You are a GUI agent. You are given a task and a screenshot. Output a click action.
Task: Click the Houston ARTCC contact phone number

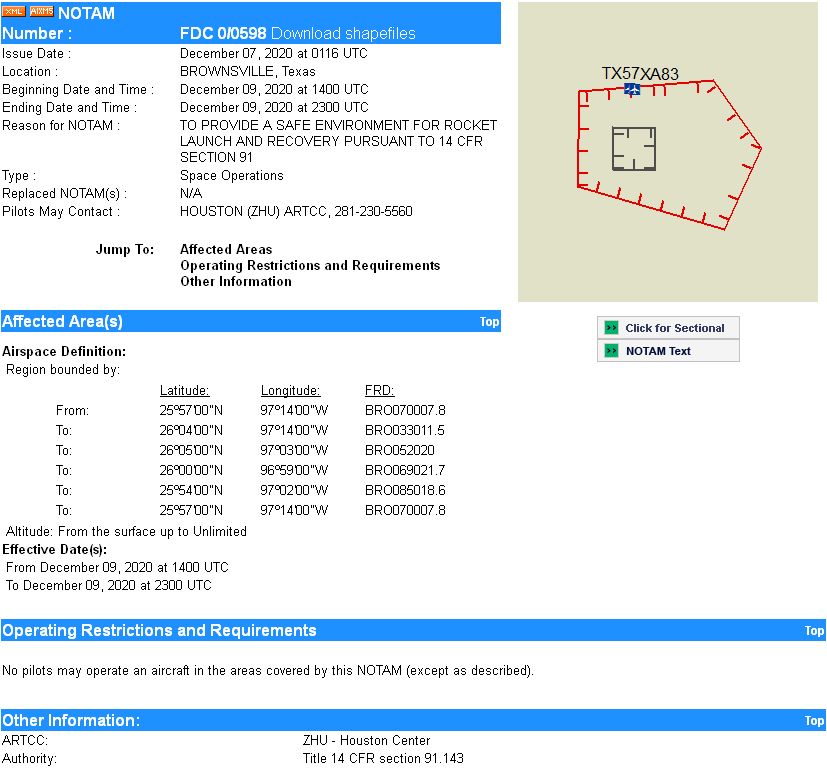[377, 212]
